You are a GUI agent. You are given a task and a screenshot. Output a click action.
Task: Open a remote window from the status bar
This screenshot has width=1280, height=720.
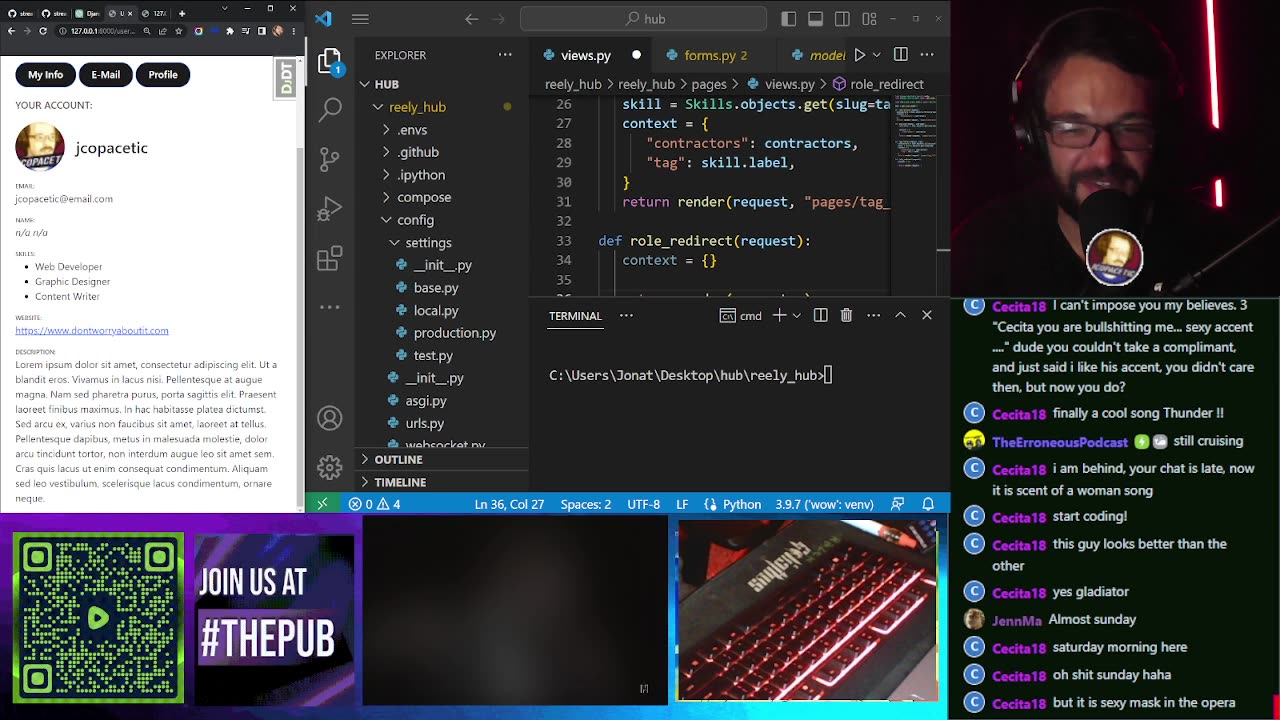(322, 504)
